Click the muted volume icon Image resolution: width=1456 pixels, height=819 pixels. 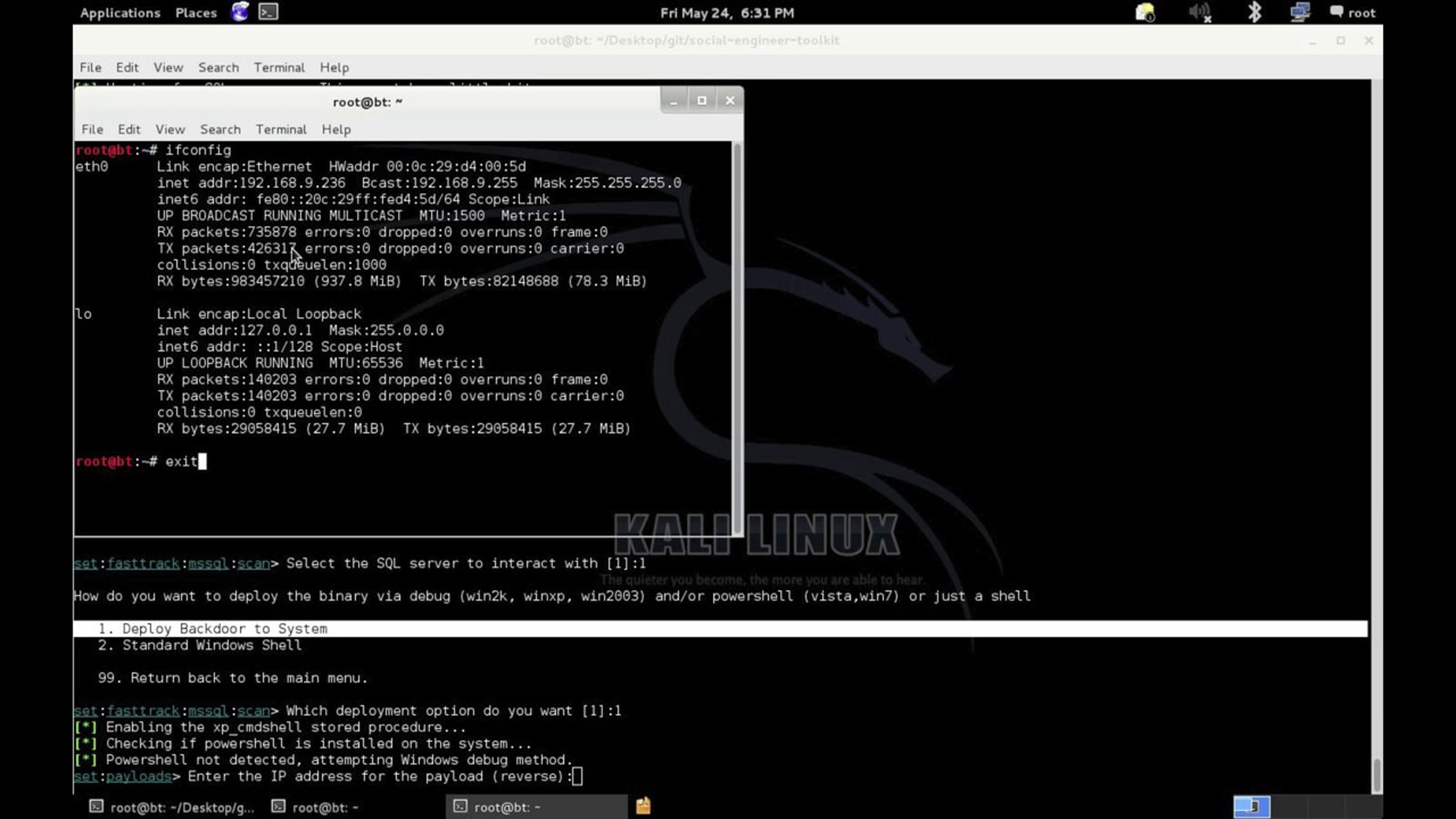pos(1199,12)
